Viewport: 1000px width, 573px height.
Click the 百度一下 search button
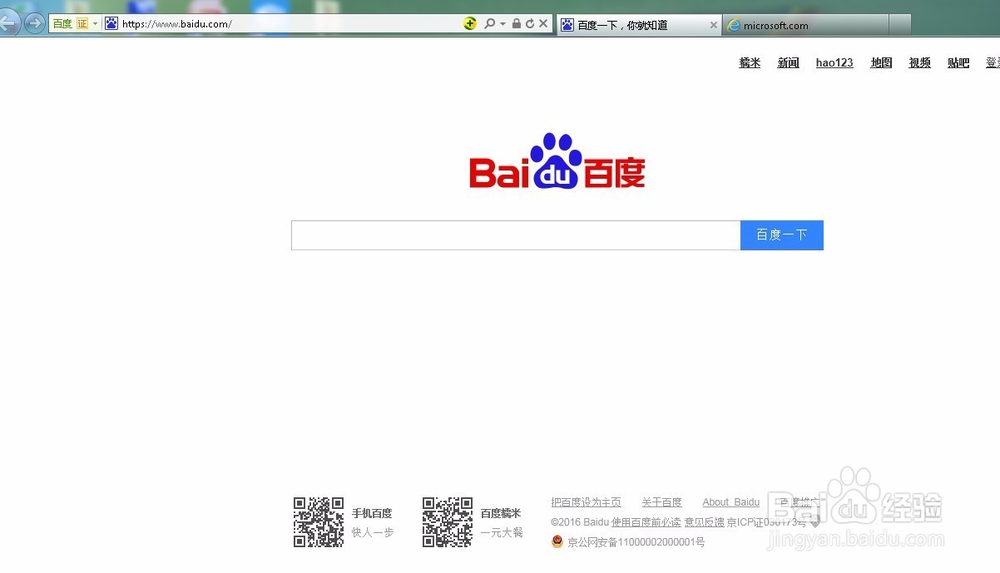782,235
